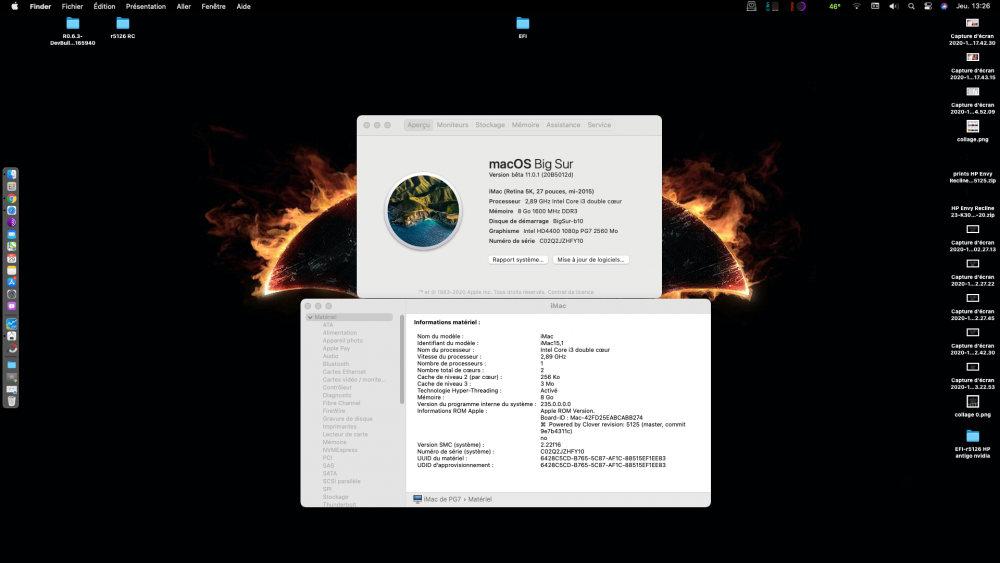Click the serial number C02Q2JZHFY10 in System Information
The height and width of the screenshot is (563, 1000).
(x=562, y=451)
